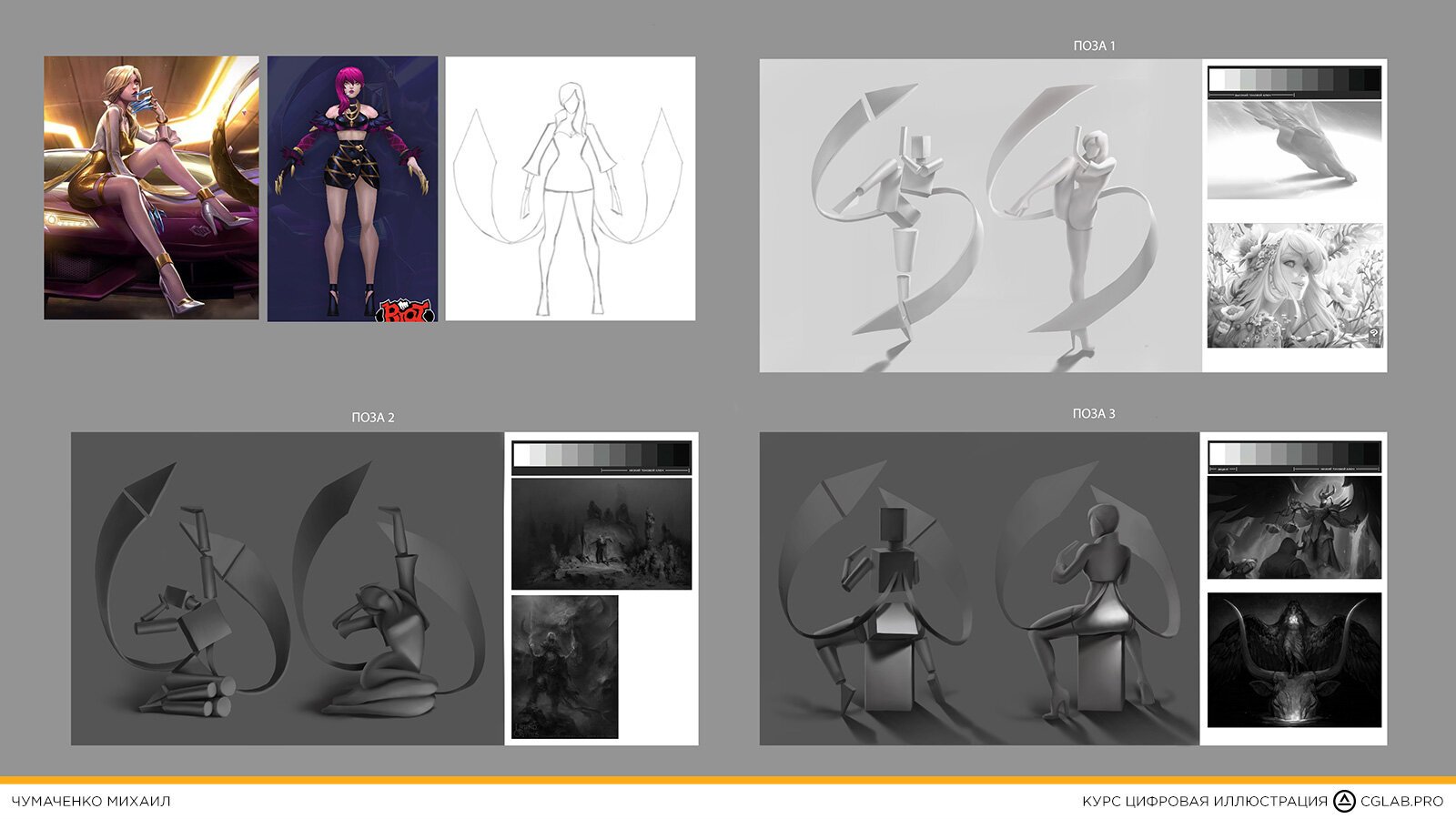
Task: Open the winged figure with bull skull reference
Action: [1294, 660]
